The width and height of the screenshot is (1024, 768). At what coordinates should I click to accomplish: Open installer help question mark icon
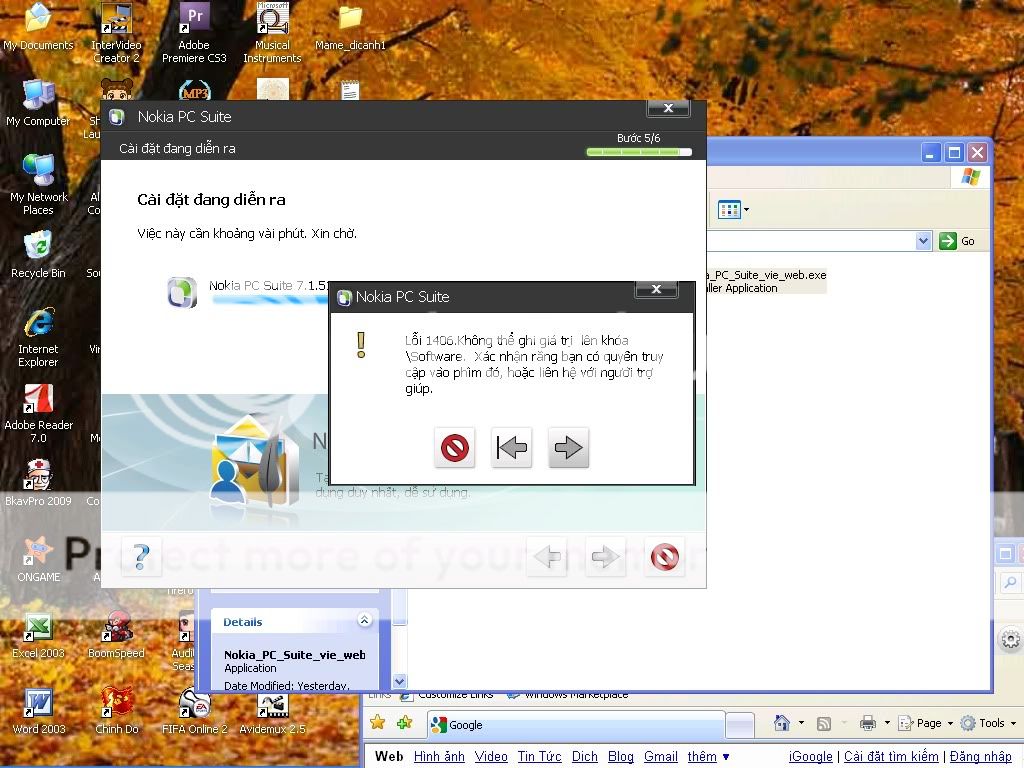click(141, 557)
